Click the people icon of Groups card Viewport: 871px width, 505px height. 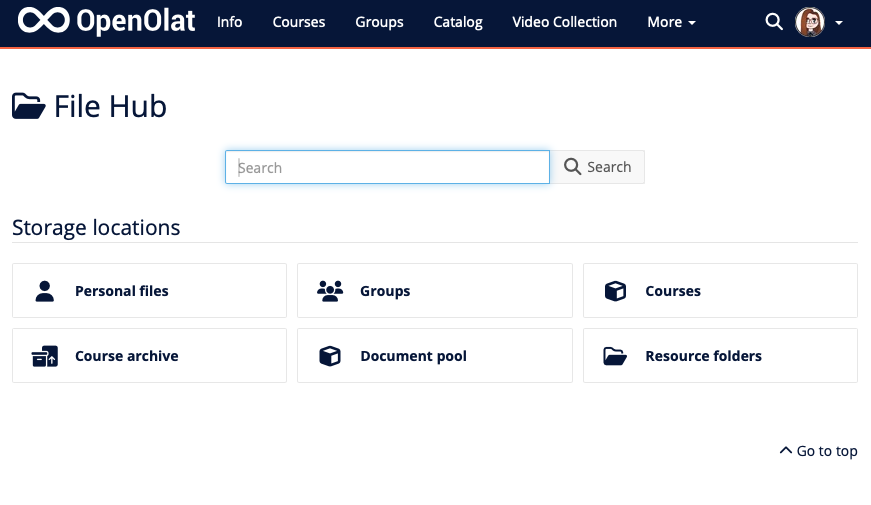[x=330, y=291]
